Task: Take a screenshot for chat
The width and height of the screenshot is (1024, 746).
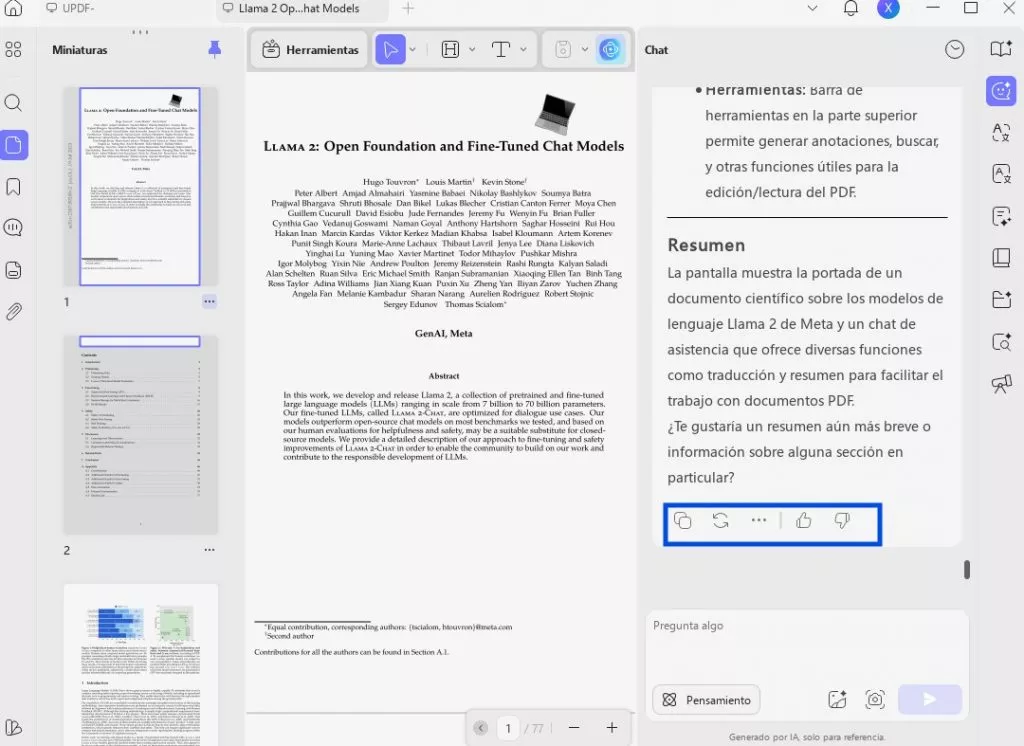Action: [x=874, y=700]
